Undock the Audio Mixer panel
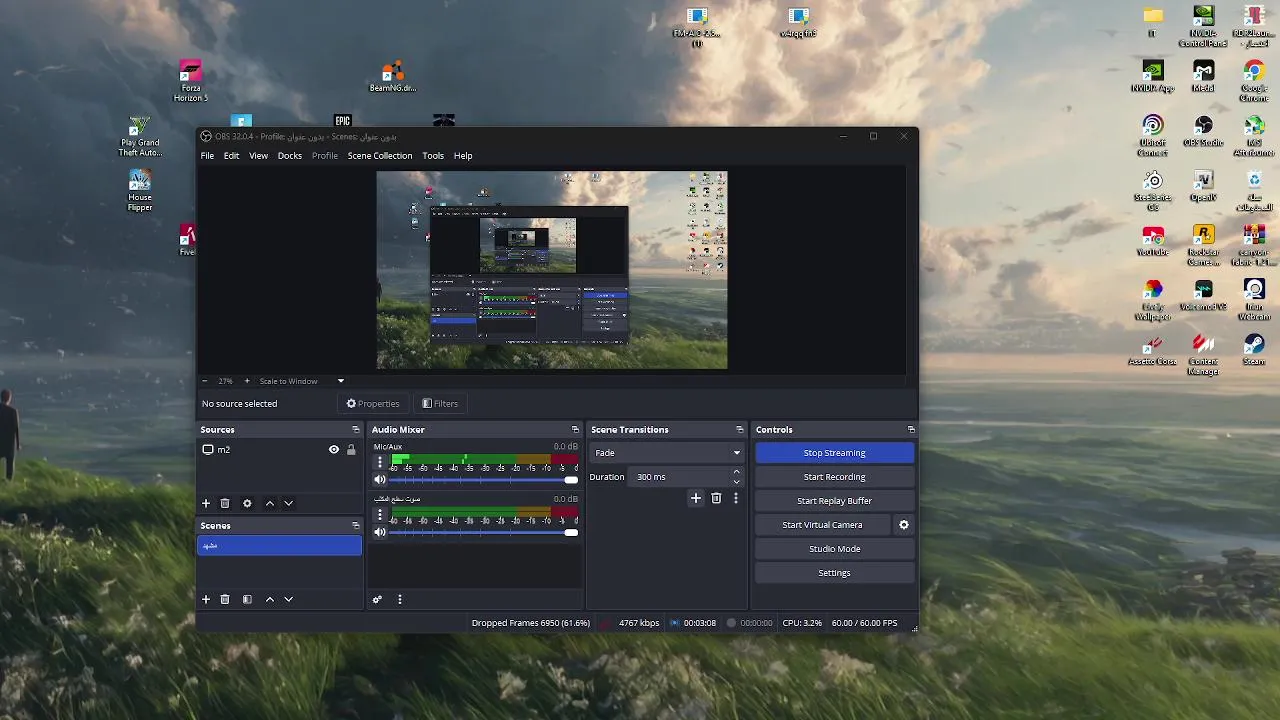This screenshot has width=1280, height=720. click(575, 429)
